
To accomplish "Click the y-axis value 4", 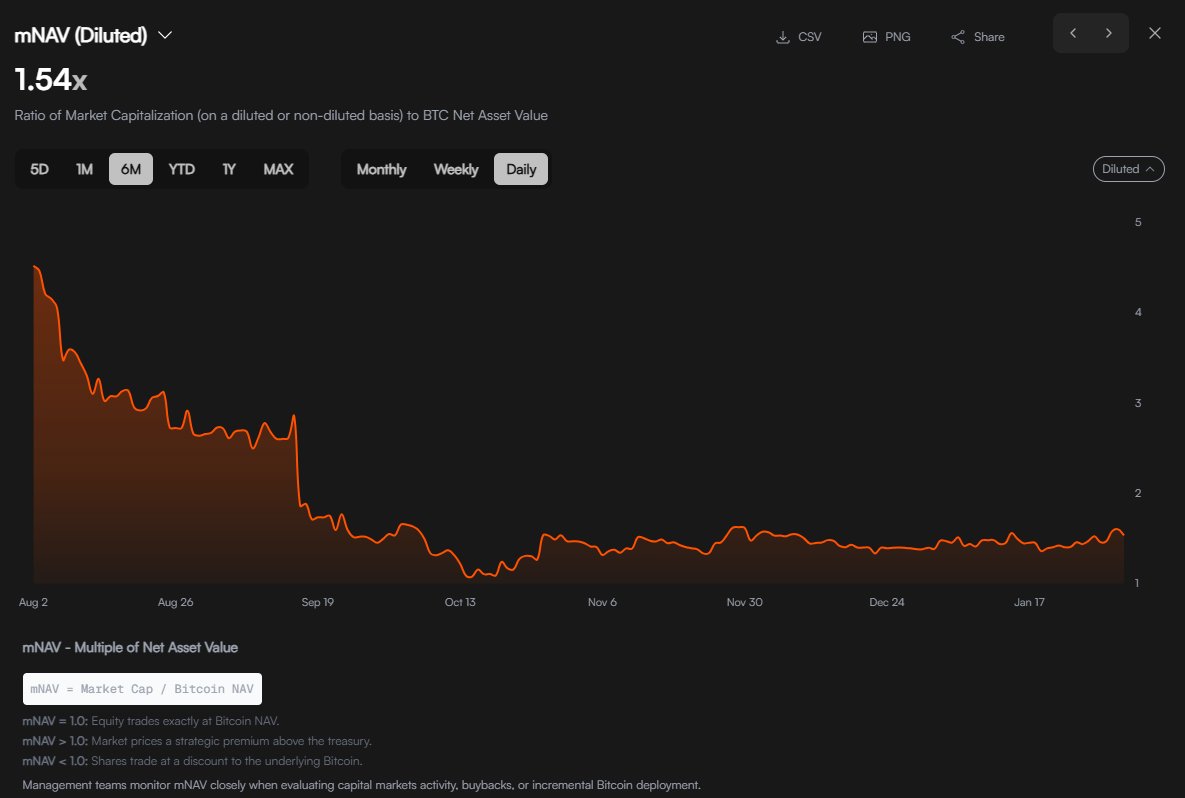I will (x=1138, y=312).
